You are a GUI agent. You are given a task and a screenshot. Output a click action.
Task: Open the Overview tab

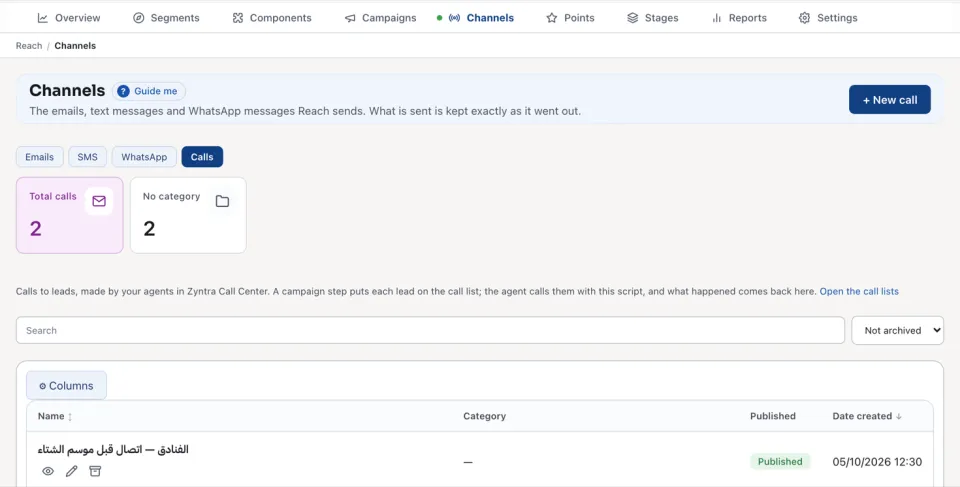69,18
